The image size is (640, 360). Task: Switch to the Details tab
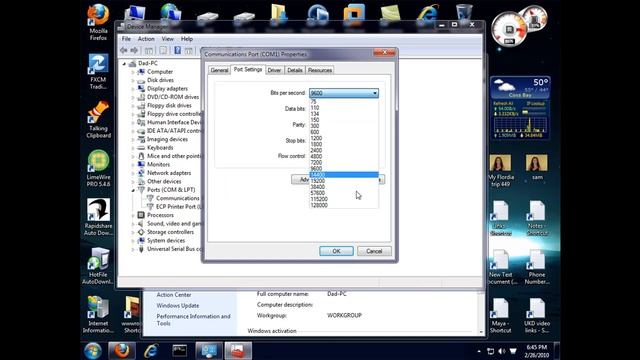[x=295, y=70]
